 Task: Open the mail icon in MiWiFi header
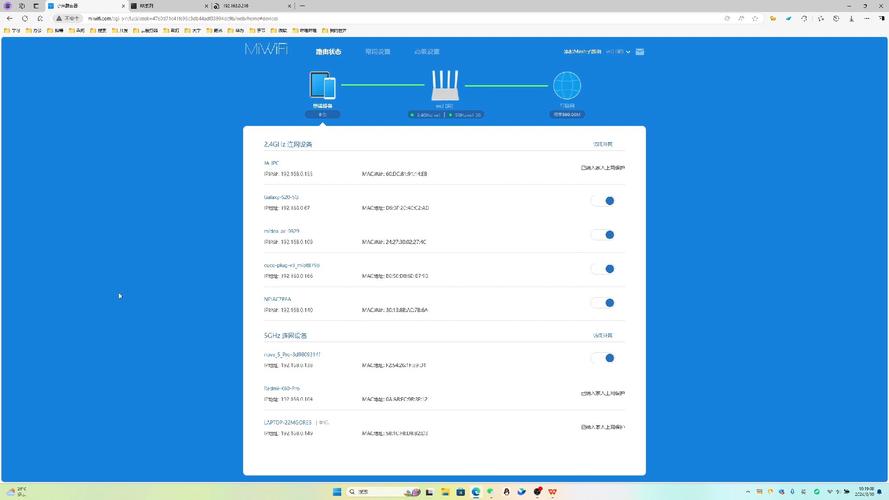click(640, 51)
